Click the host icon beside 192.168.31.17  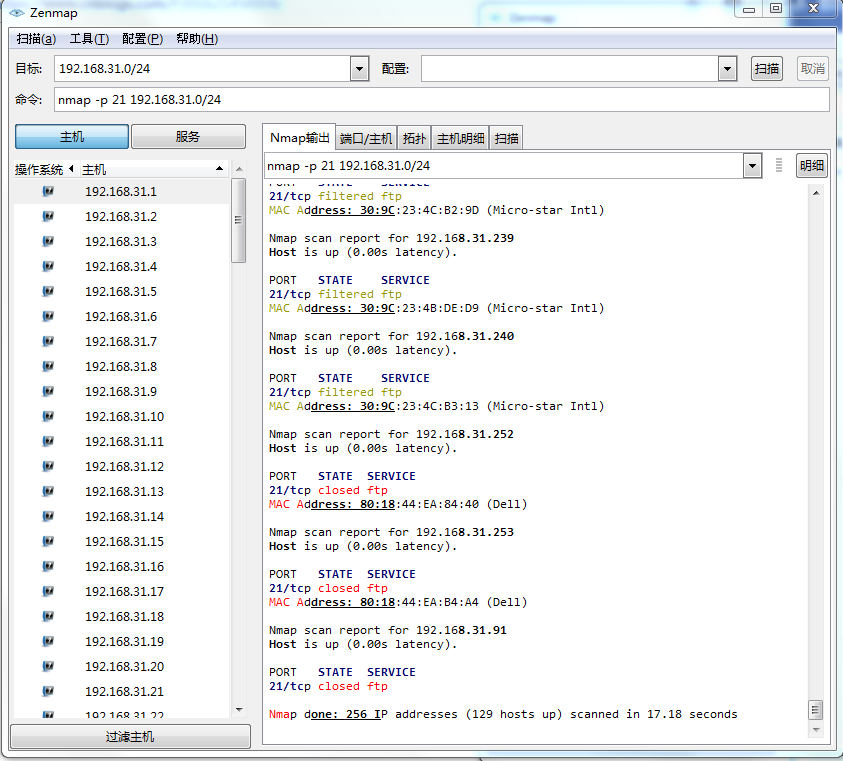point(48,591)
